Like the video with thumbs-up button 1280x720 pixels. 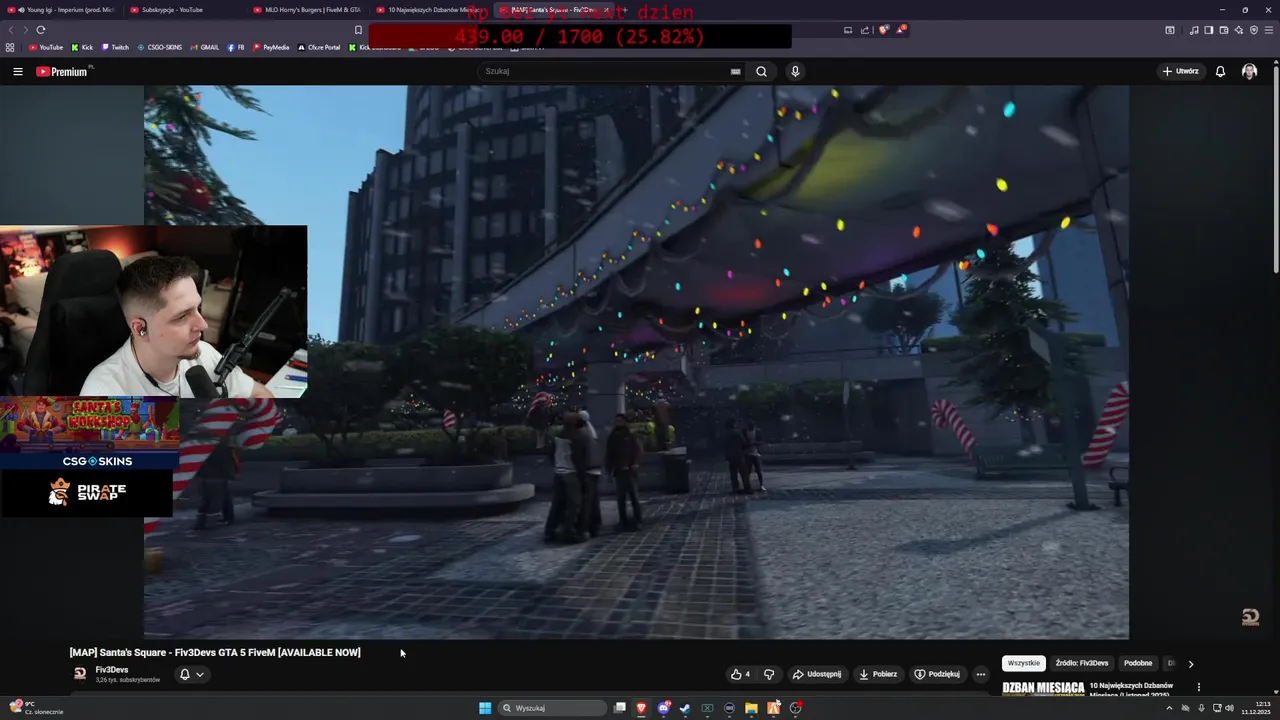click(740, 674)
